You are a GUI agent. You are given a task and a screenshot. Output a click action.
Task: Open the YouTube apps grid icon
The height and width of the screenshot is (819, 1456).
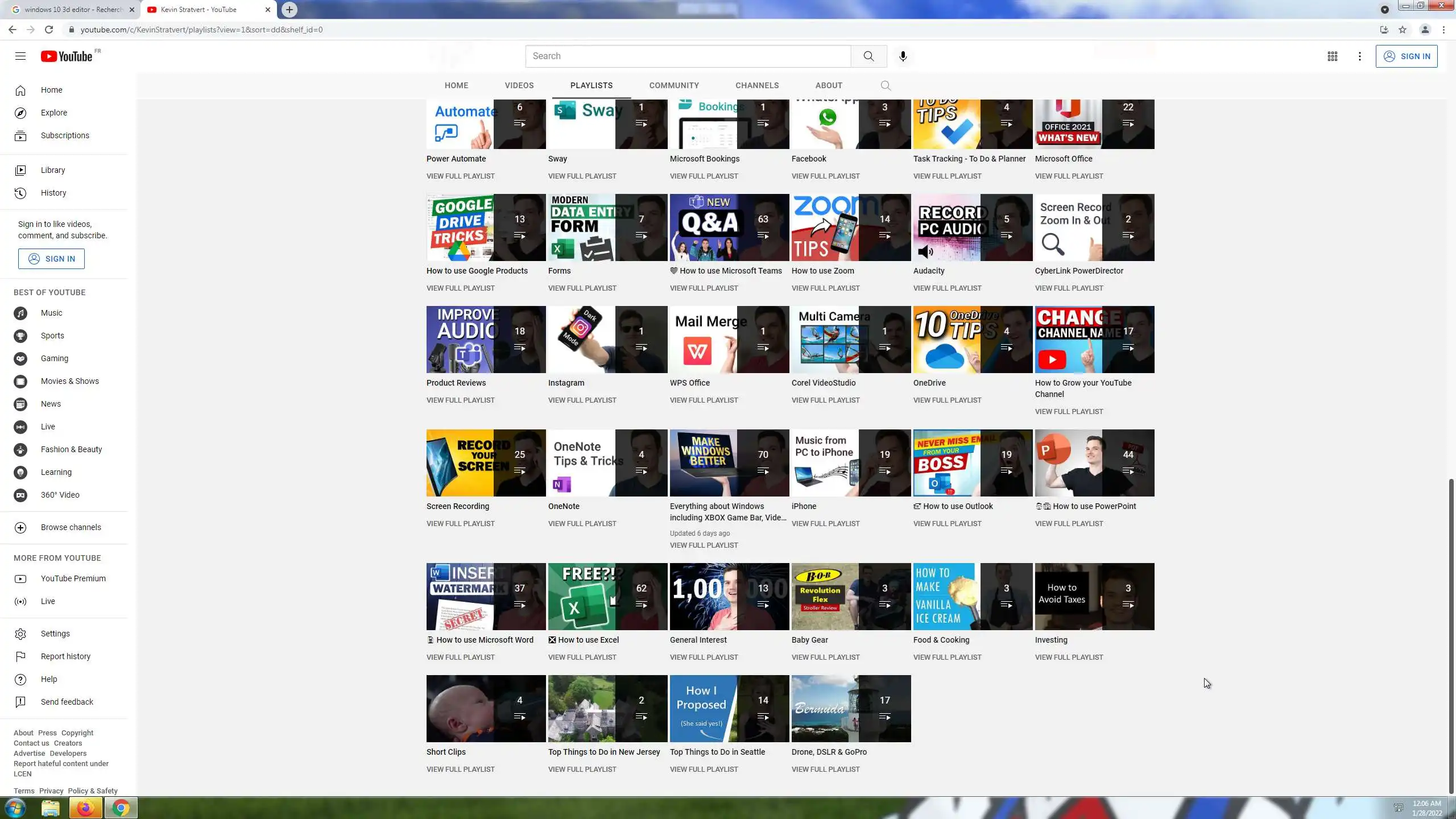click(x=1332, y=56)
